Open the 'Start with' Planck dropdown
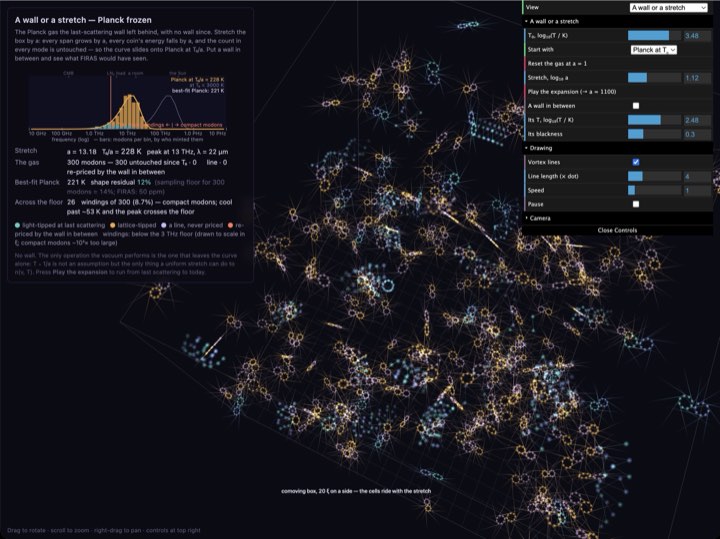The image size is (720, 539). tap(653, 50)
